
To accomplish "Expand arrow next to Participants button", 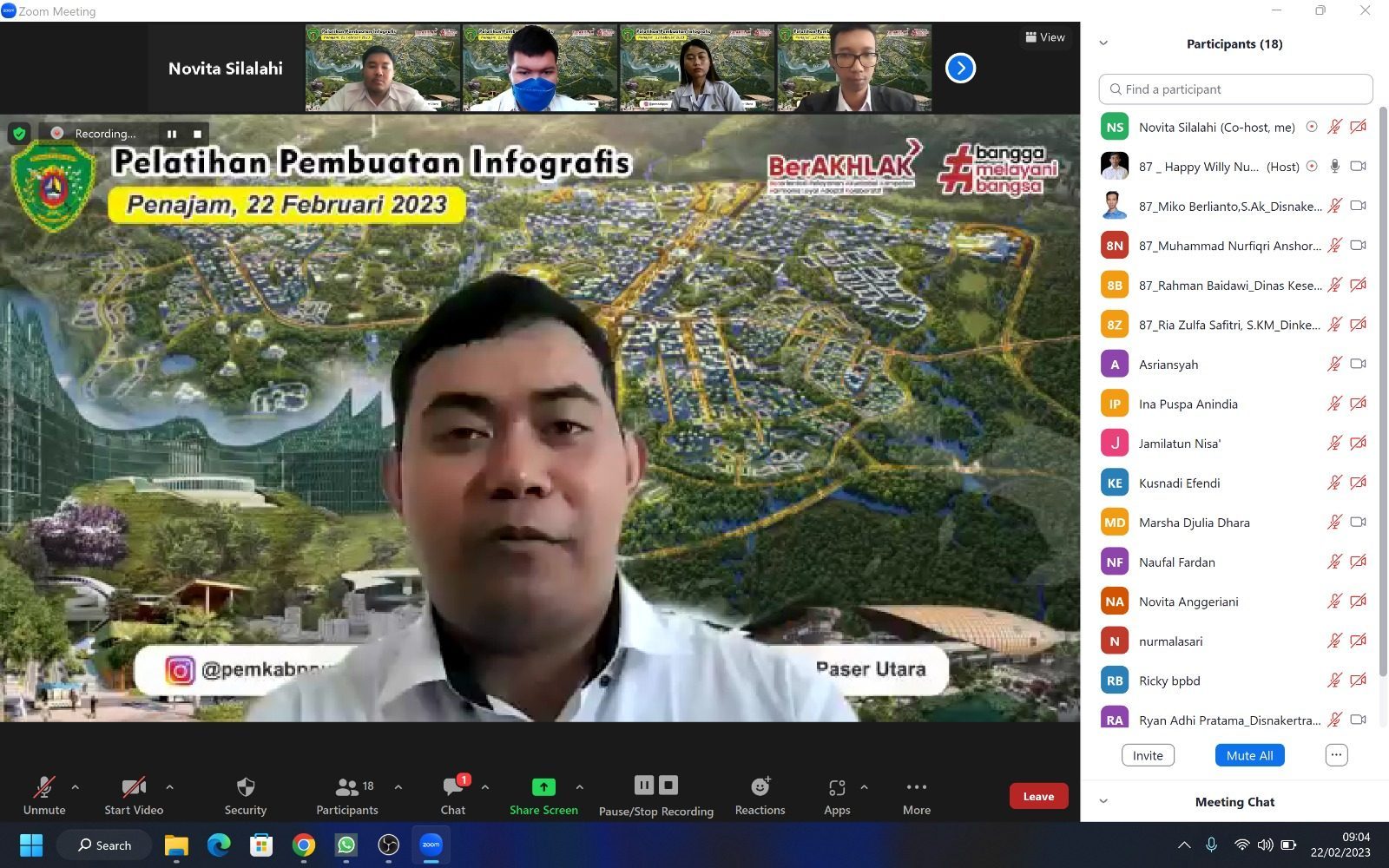I will tap(398, 787).
